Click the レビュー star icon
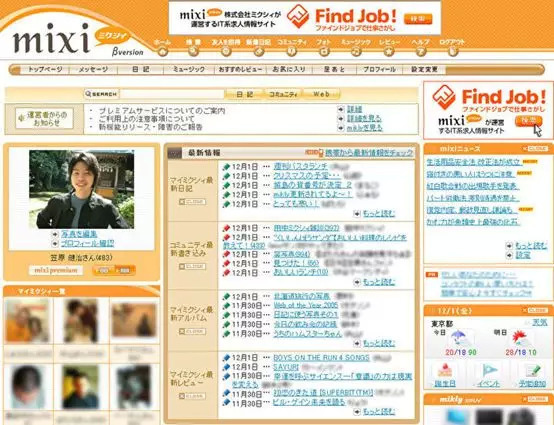Viewport: 554px width, 425px height. tap(389, 52)
